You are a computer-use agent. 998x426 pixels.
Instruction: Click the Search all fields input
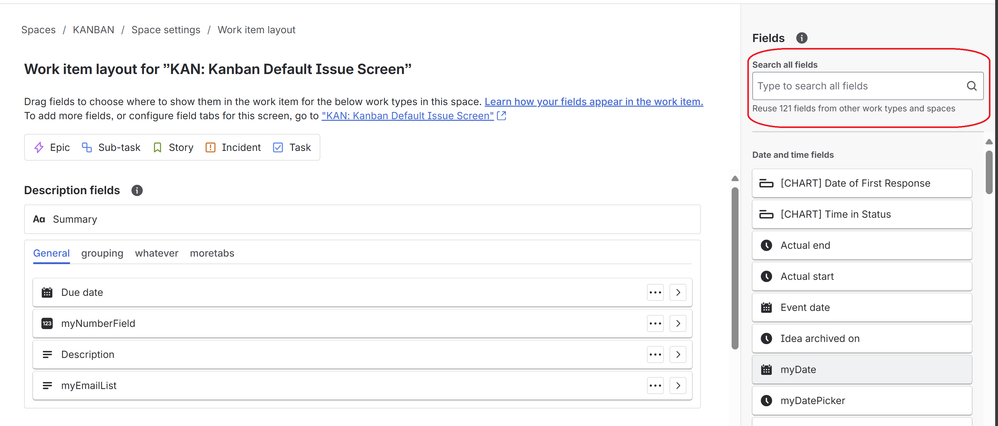point(858,86)
